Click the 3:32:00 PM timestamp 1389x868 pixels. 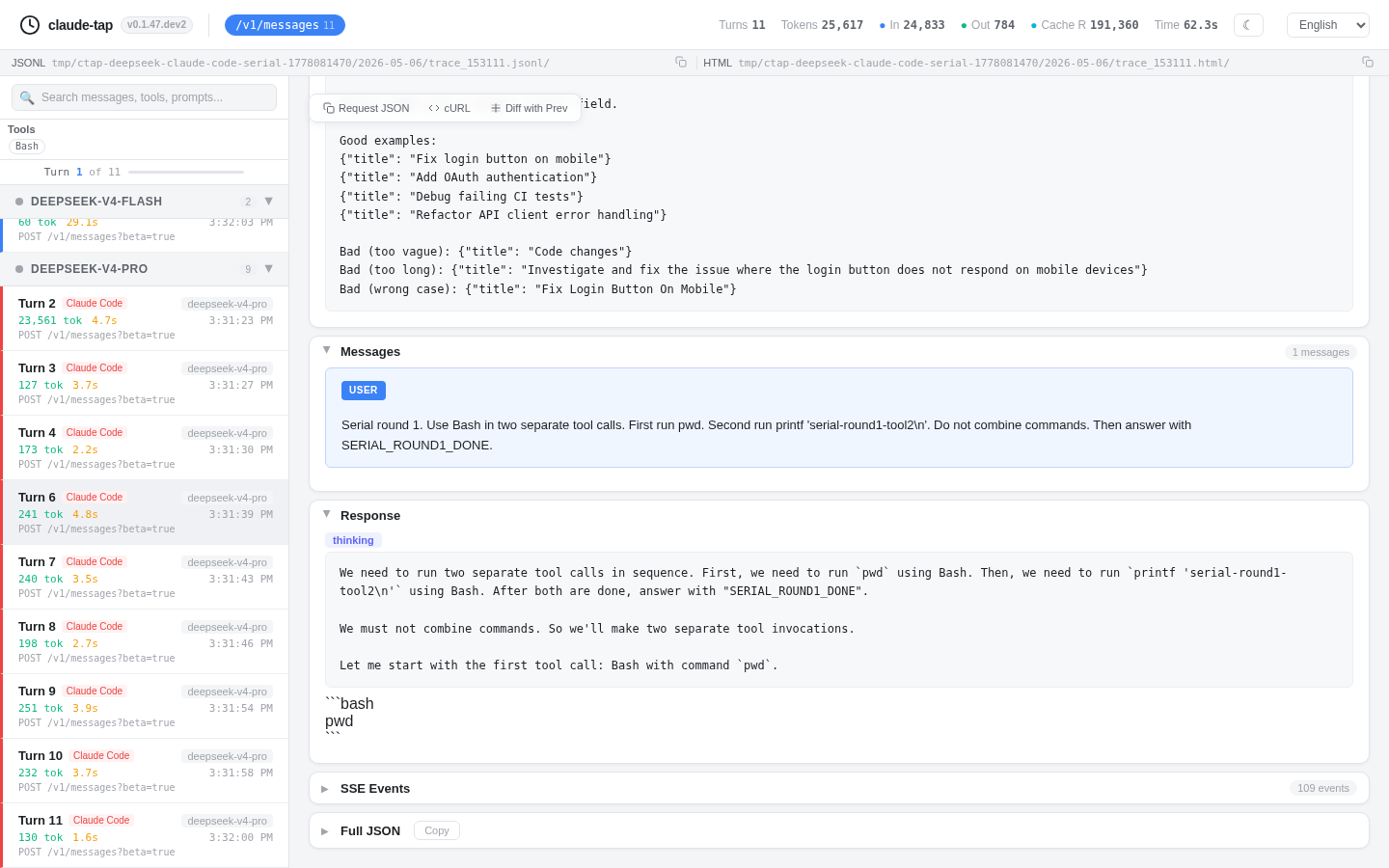point(241,837)
